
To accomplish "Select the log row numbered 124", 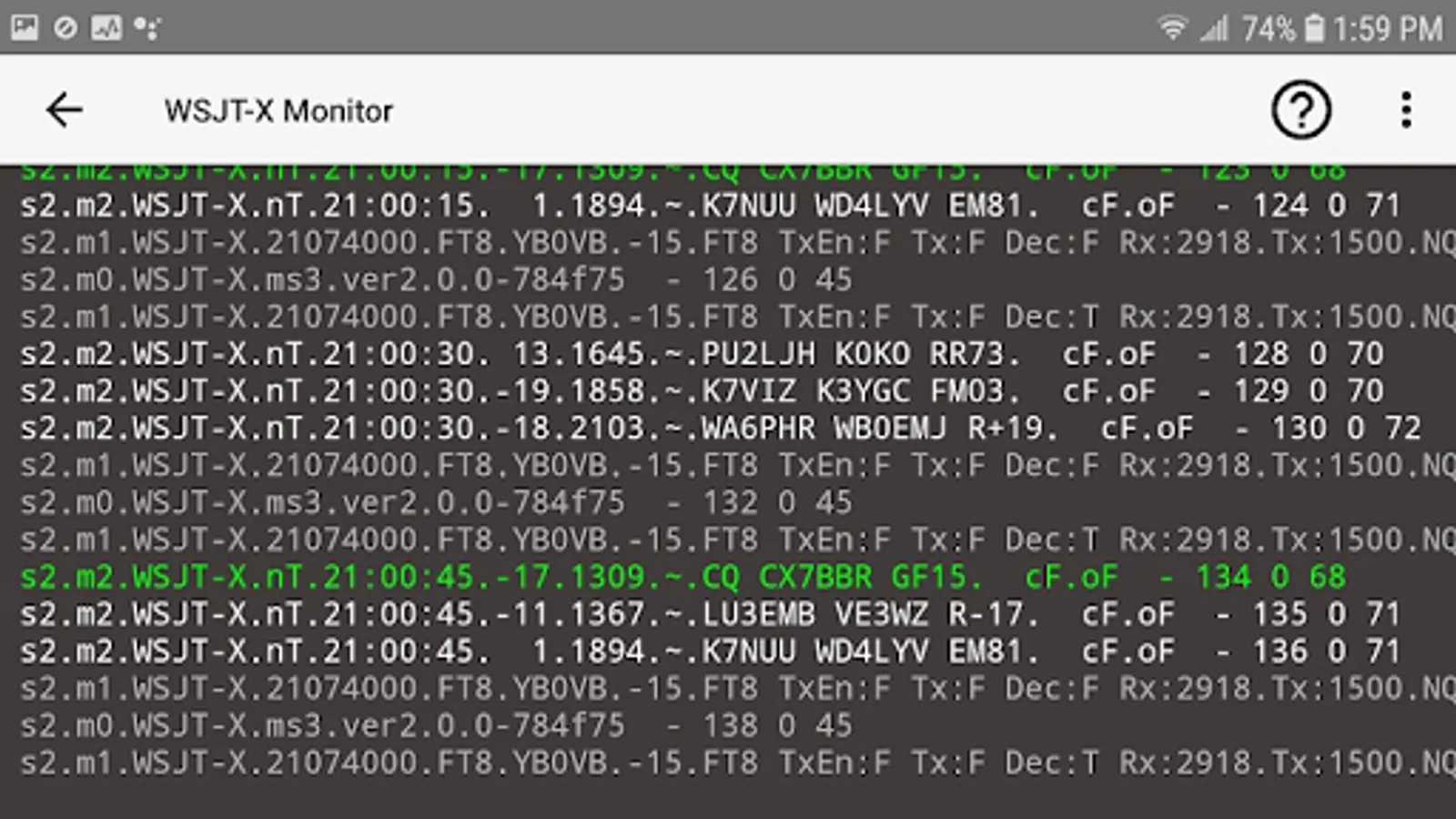I will [710, 206].
